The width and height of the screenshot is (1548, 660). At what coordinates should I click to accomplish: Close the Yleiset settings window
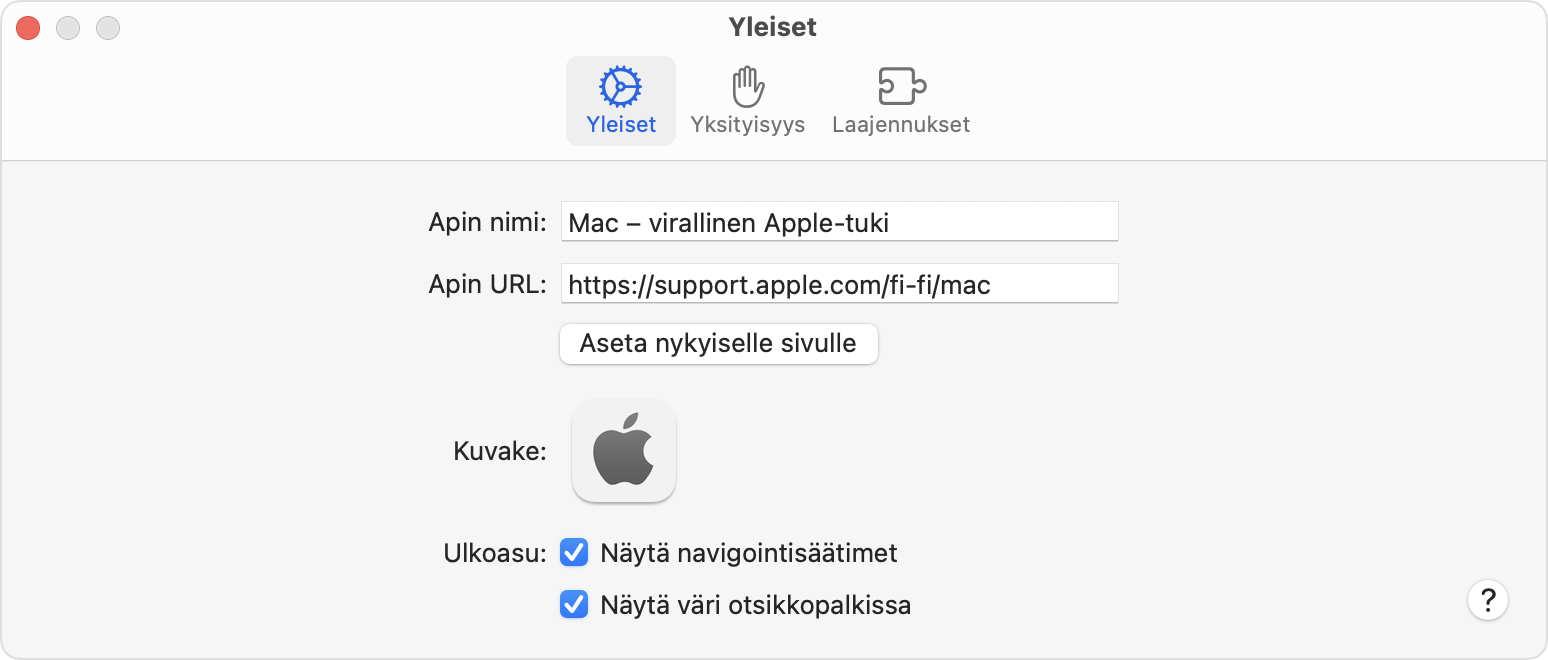[28, 28]
